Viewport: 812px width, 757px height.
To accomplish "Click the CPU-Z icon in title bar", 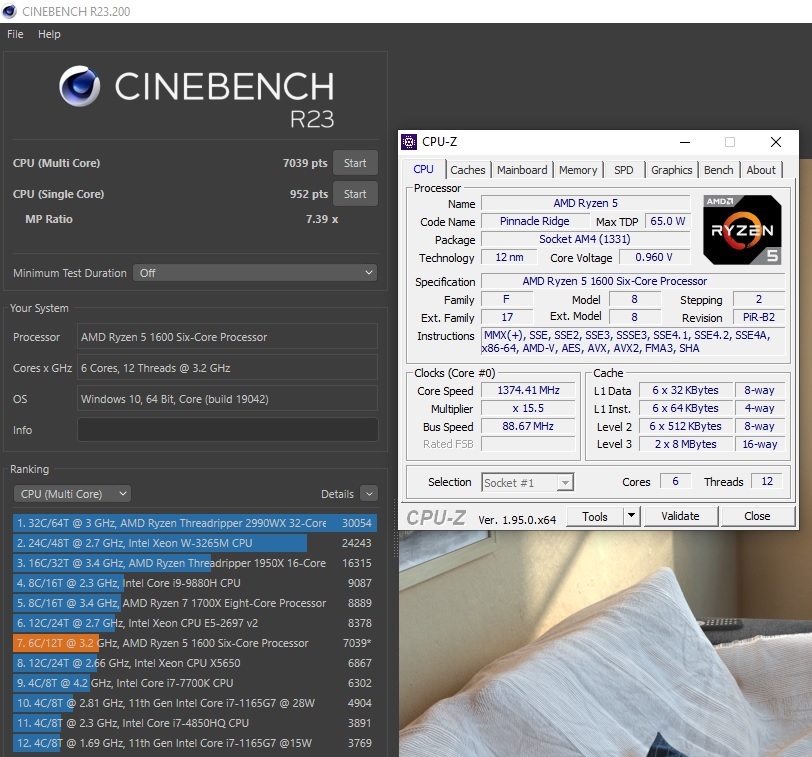I will (x=411, y=142).
